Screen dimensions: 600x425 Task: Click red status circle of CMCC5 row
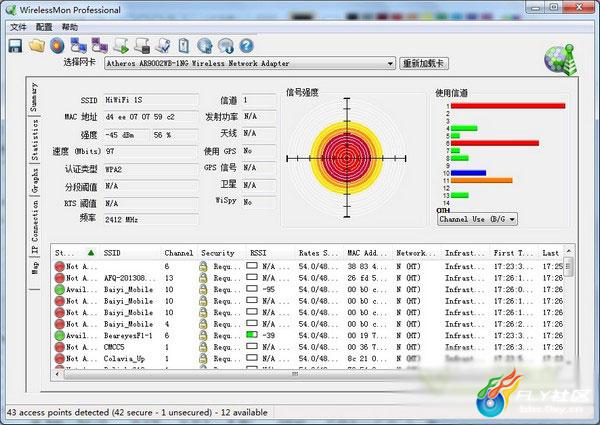(59, 347)
